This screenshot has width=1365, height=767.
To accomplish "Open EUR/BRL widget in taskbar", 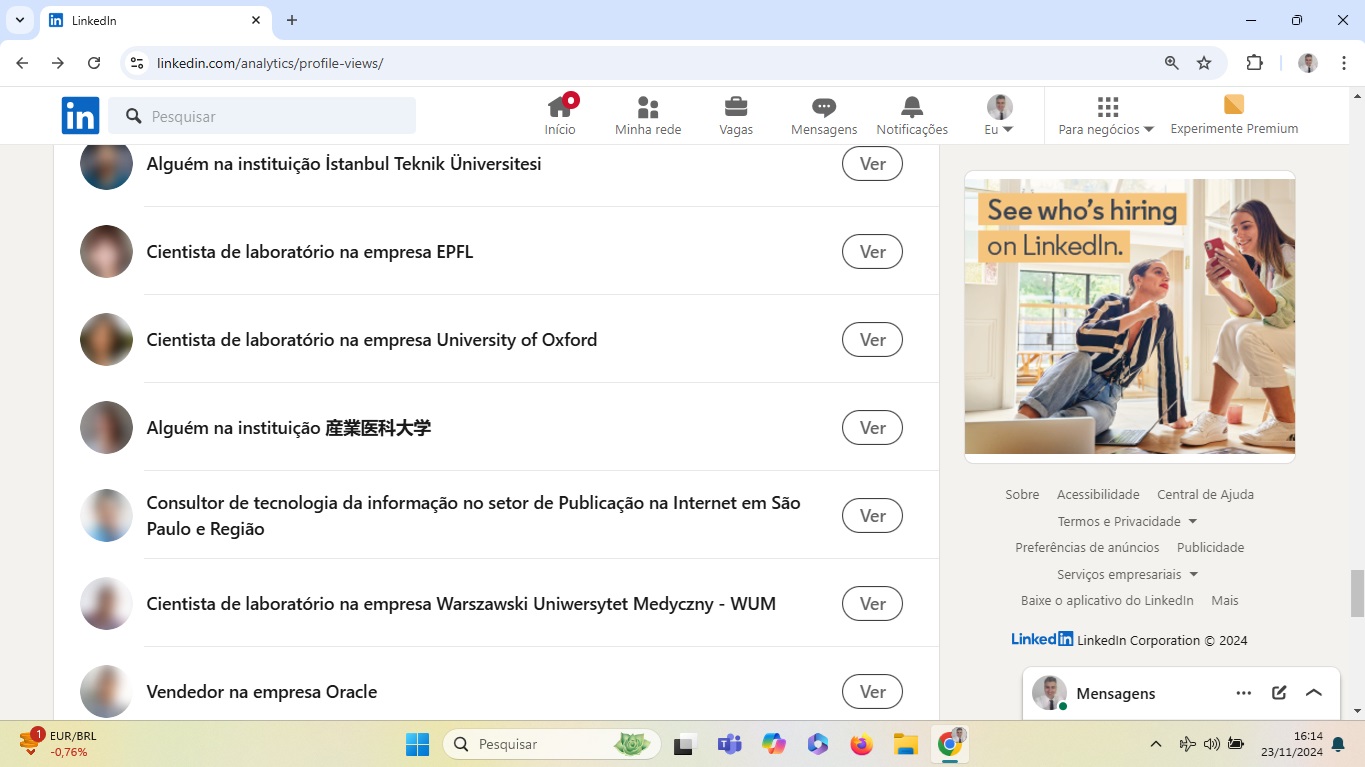I will (60, 744).
